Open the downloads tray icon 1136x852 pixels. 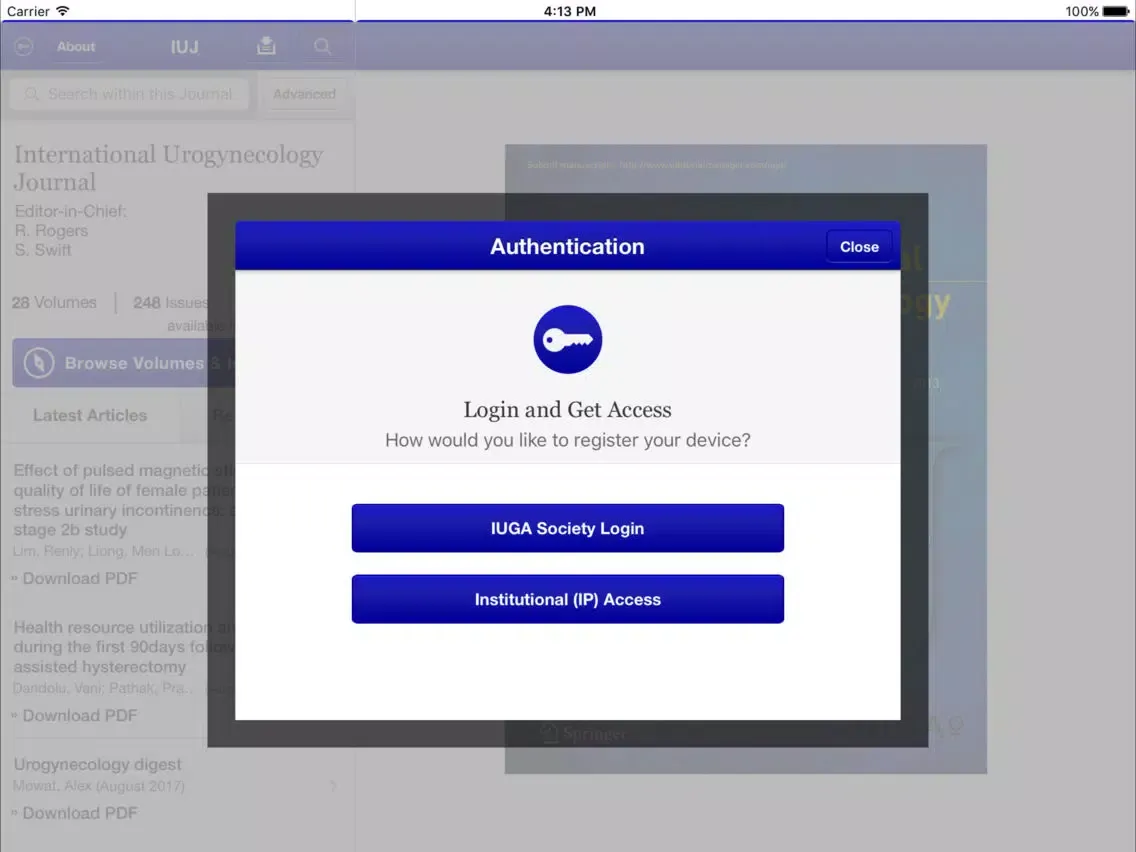click(x=266, y=46)
